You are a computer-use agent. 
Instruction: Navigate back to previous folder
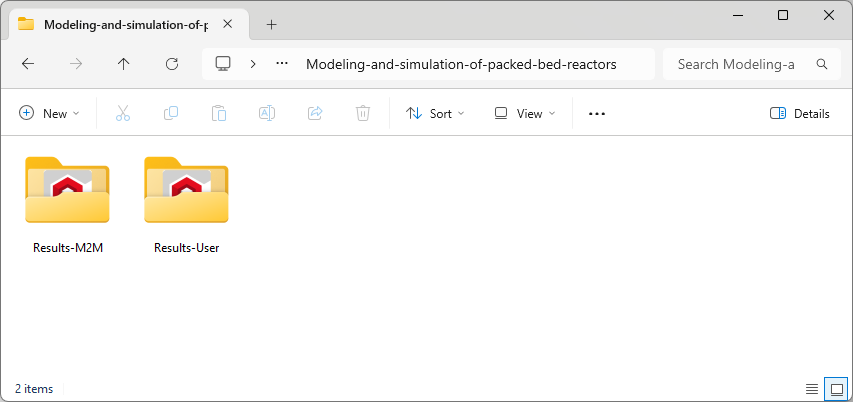point(28,64)
